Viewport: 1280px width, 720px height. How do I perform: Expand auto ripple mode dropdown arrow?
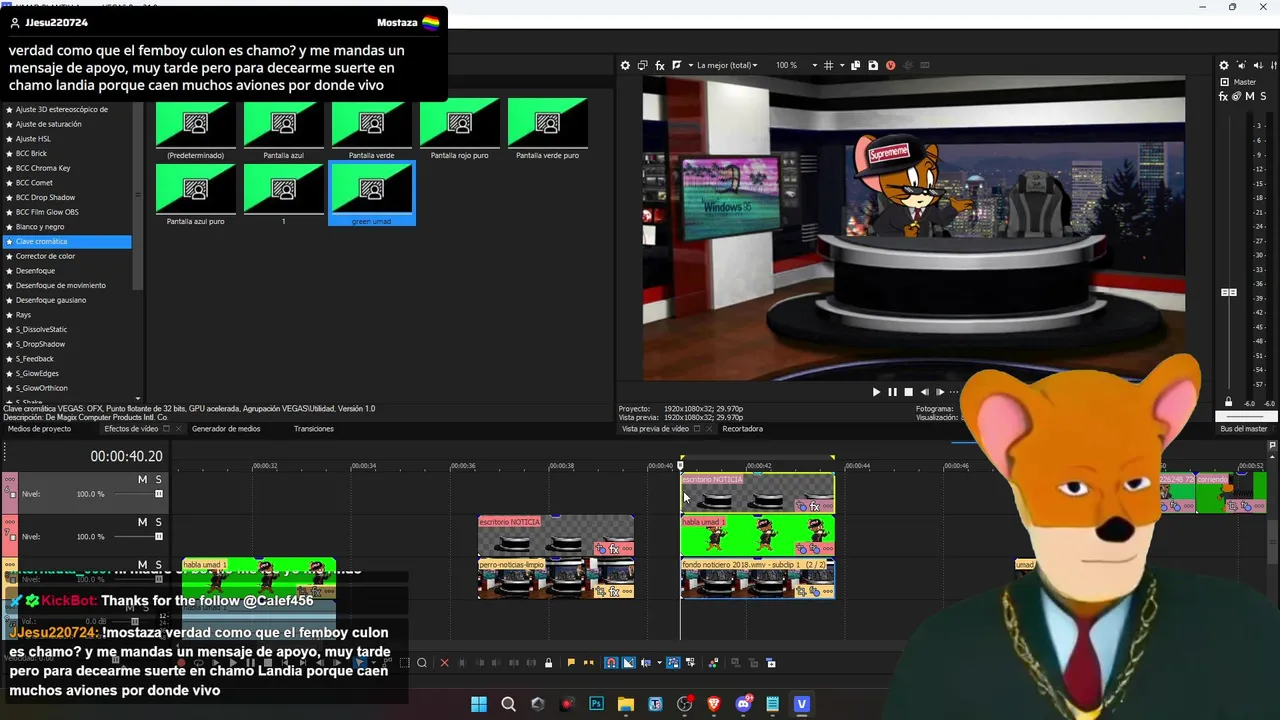click(659, 663)
